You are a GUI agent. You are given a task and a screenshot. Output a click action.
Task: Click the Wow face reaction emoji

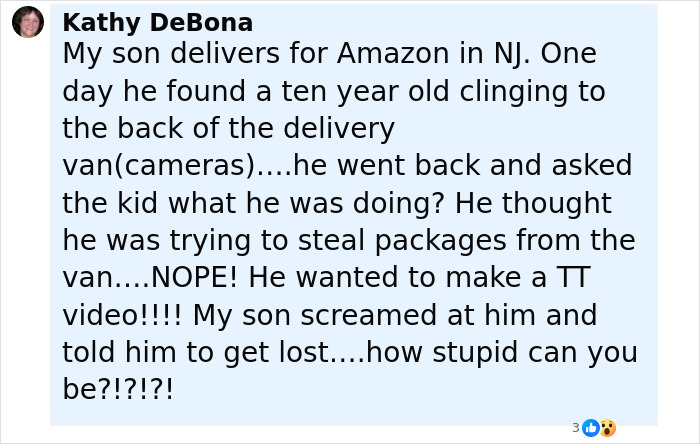tap(607, 428)
